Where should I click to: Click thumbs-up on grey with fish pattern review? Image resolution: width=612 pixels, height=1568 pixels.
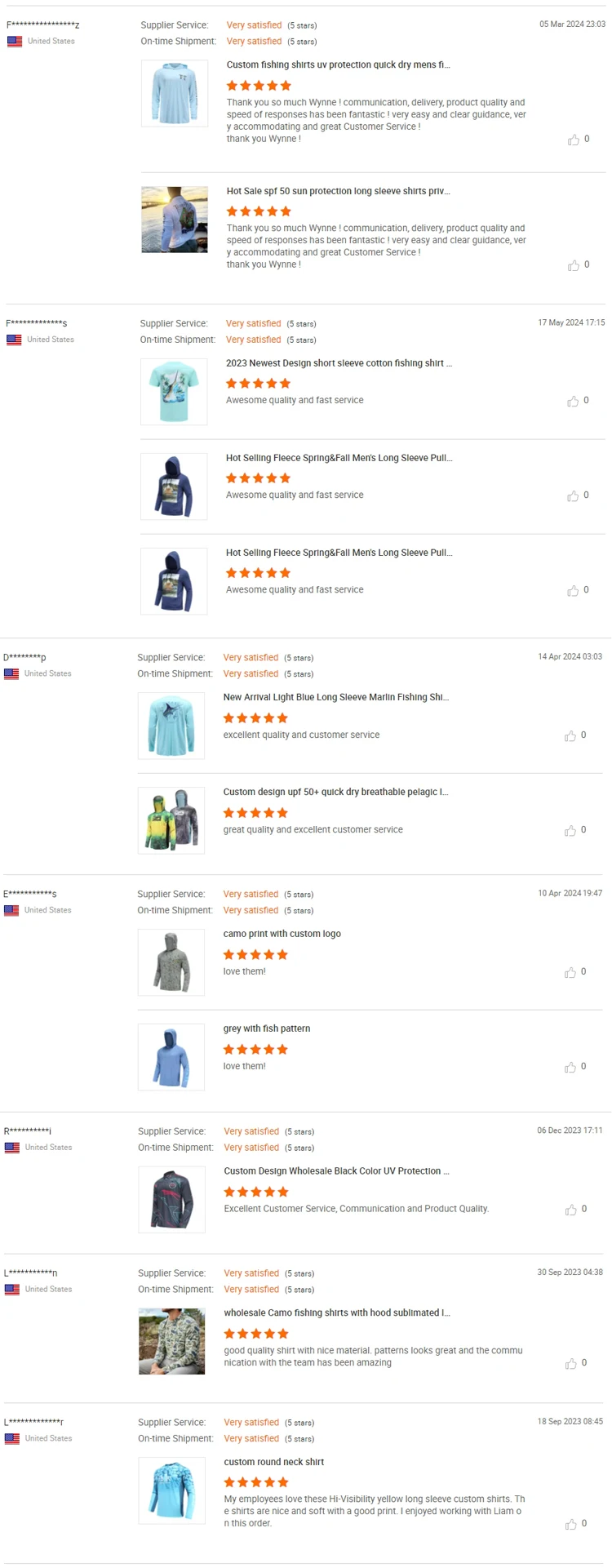(570, 1067)
